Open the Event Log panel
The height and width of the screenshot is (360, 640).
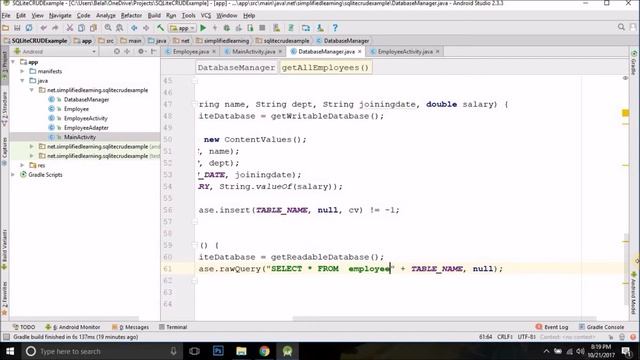tap(552, 327)
